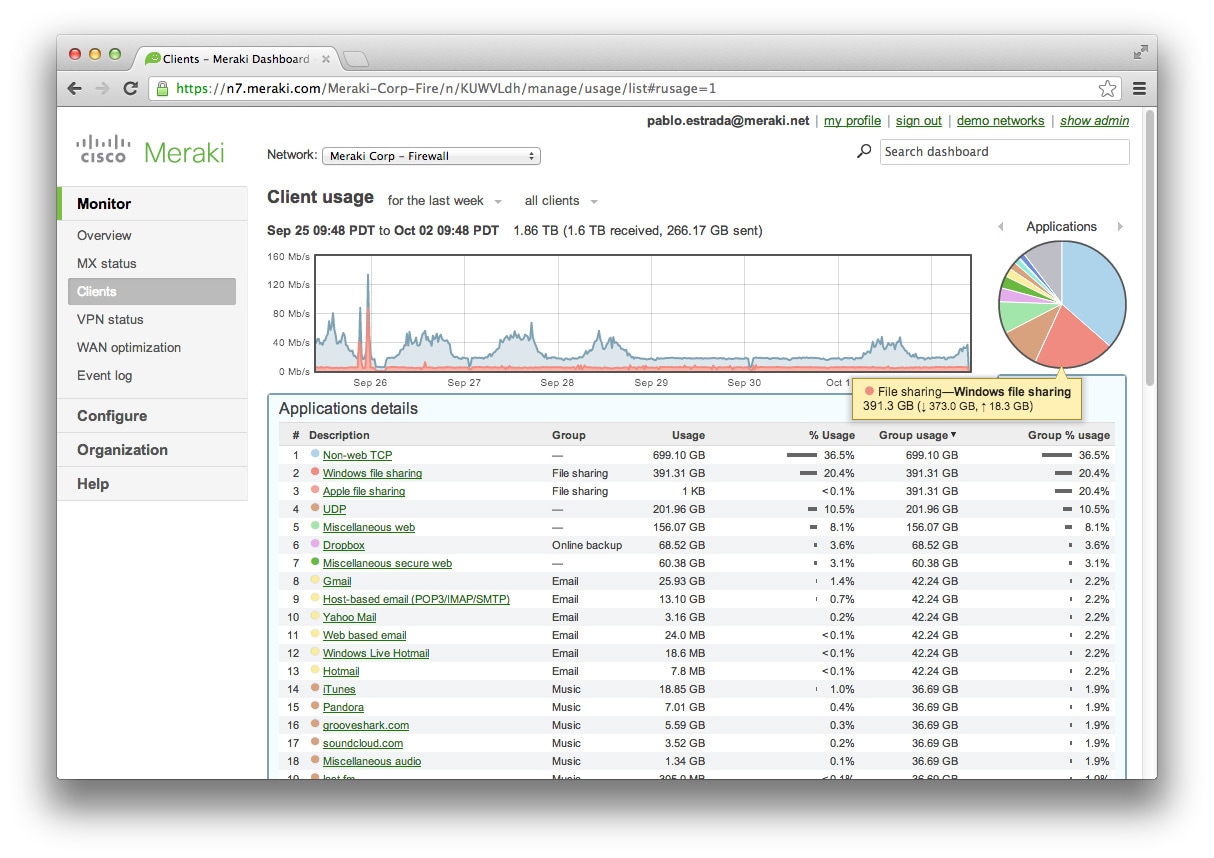Click the Dropbox pink color dot
1214x858 pixels.
tap(315, 544)
